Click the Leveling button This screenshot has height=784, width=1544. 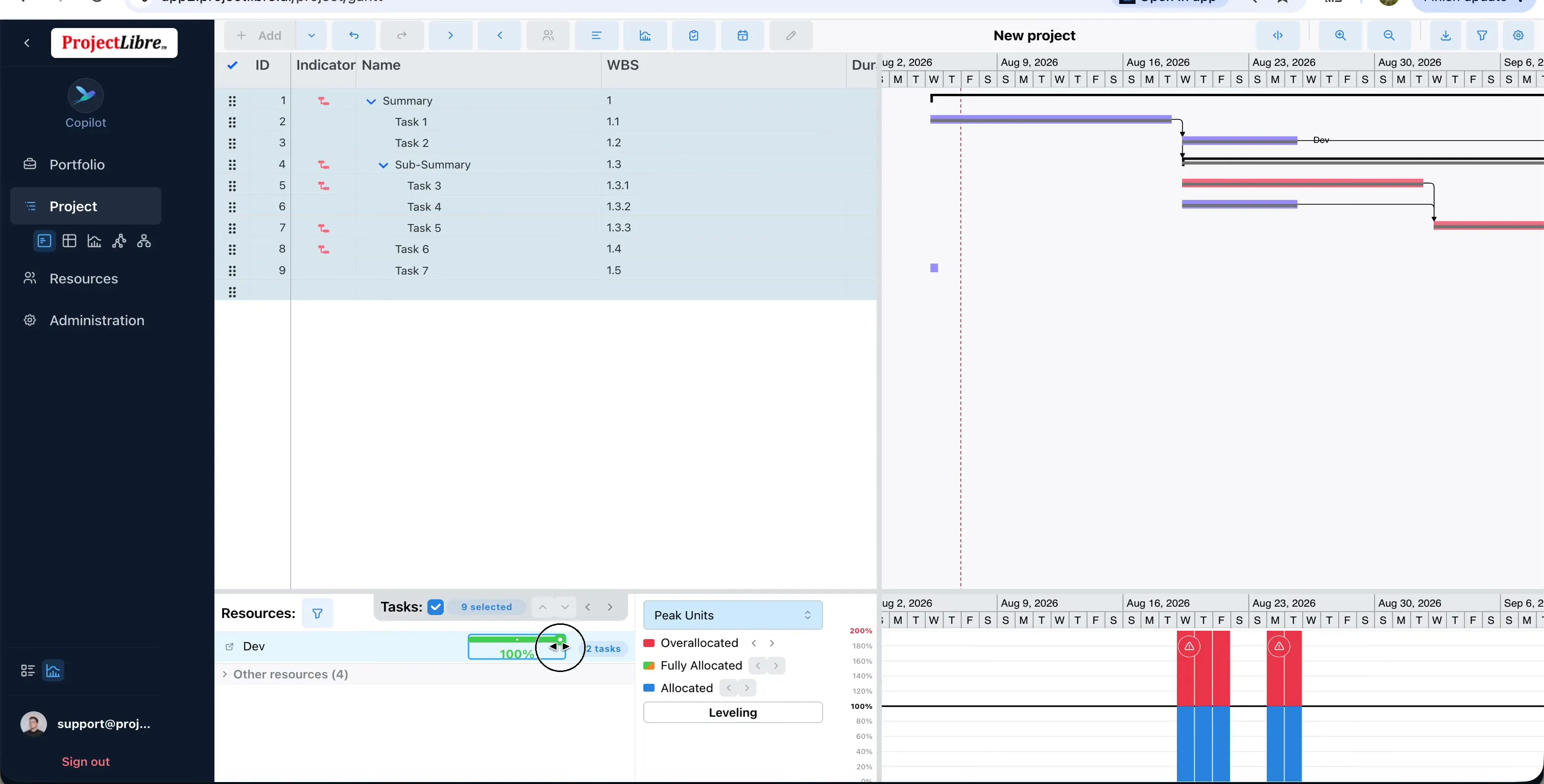(732, 713)
